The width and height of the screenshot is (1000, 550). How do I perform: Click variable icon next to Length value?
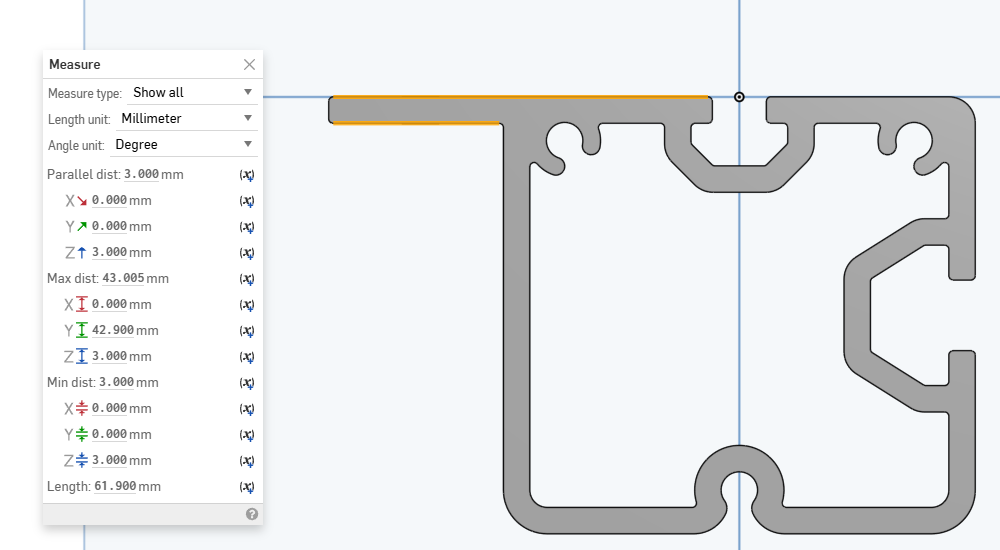point(247,486)
